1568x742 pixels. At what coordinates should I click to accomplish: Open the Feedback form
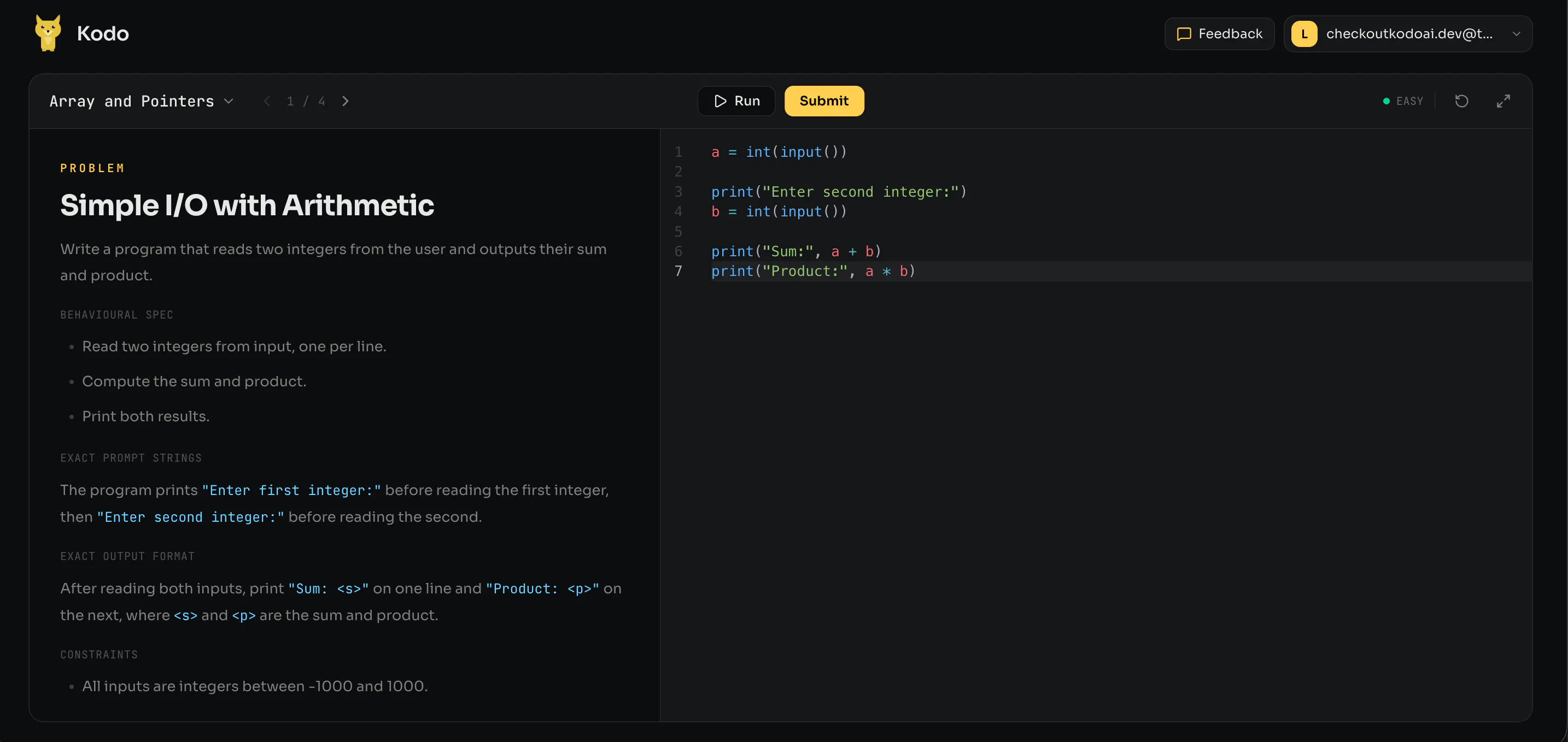tap(1219, 34)
